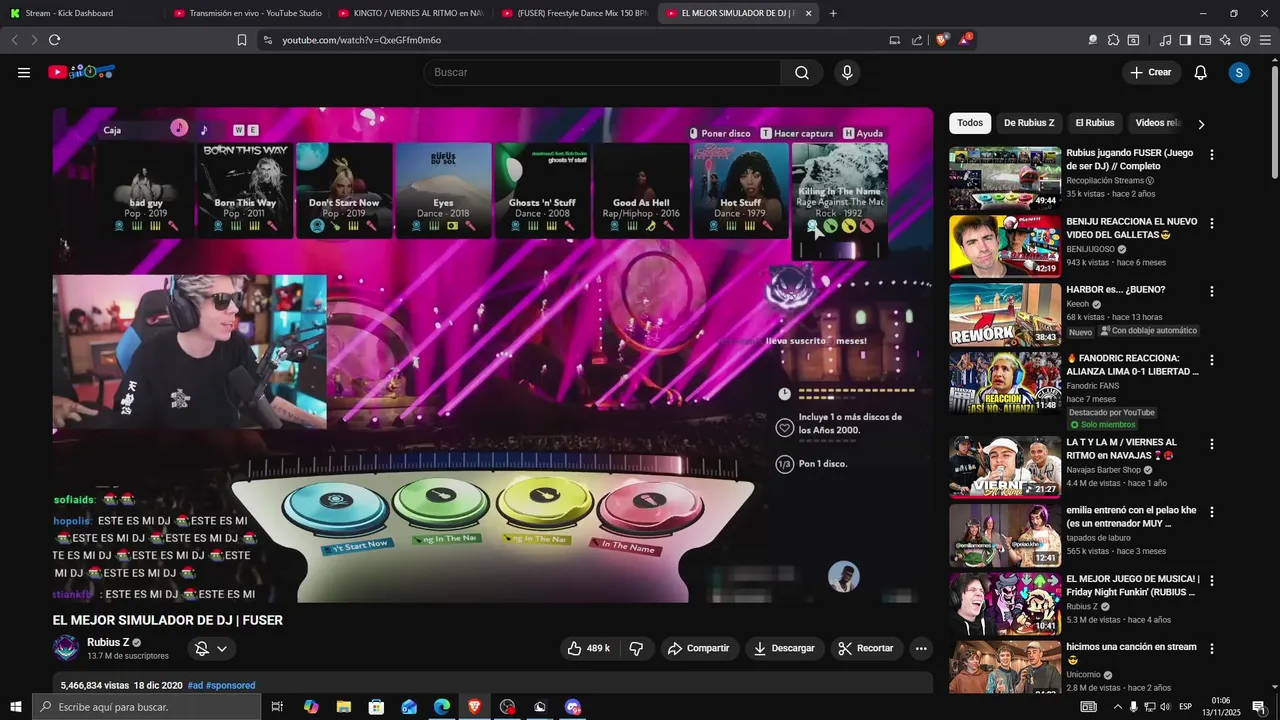Open options for the BENIJU REACCIONA video
Image resolution: width=1280 pixels, height=720 pixels.
pos(1212,223)
